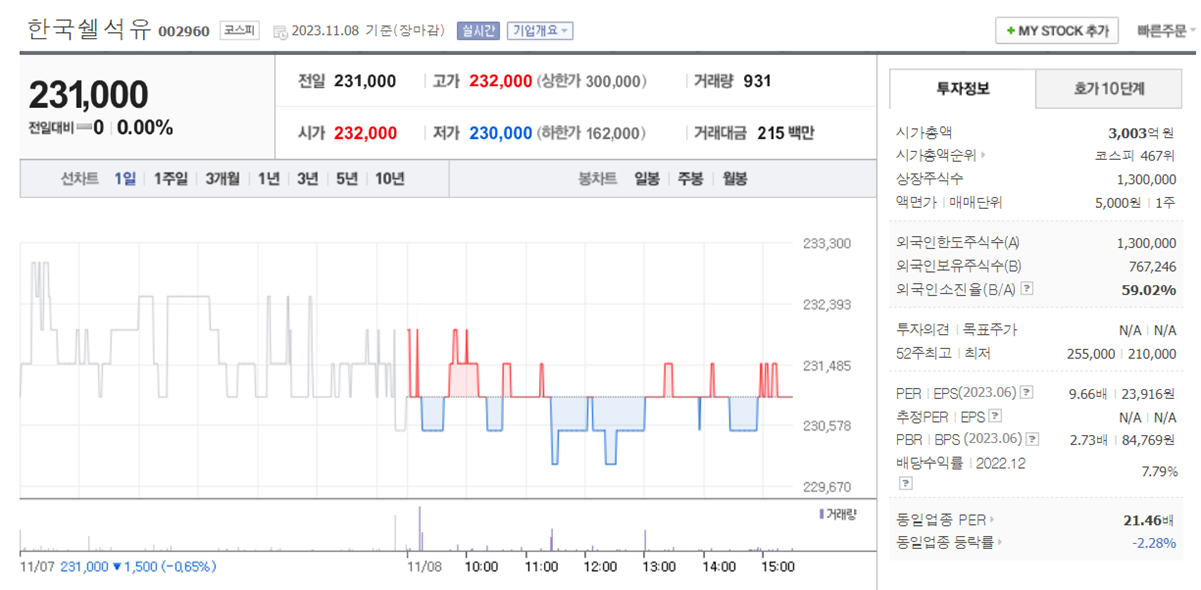Click the 7.79% dividend yield value
The height and width of the screenshot is (590, 1201).
(1160, 471)
